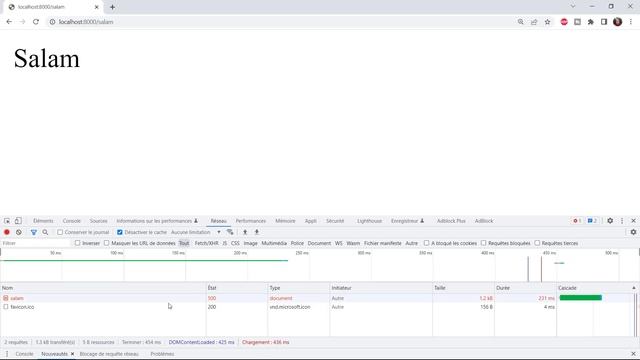The image size is (640, 360).
Task: Toggle the device toolbar icon
Action: pos(18,221)
